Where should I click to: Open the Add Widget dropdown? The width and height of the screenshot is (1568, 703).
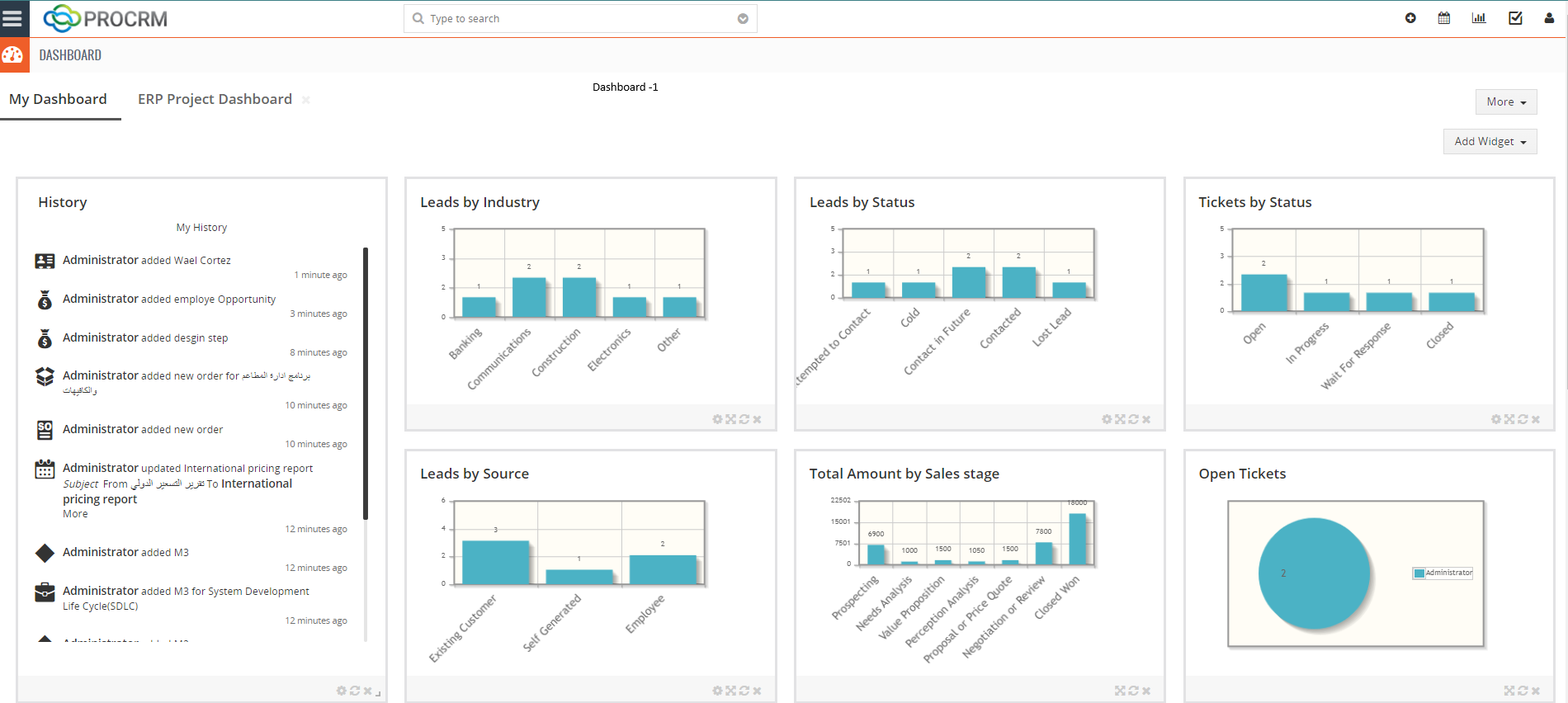tap(1490, 142)
